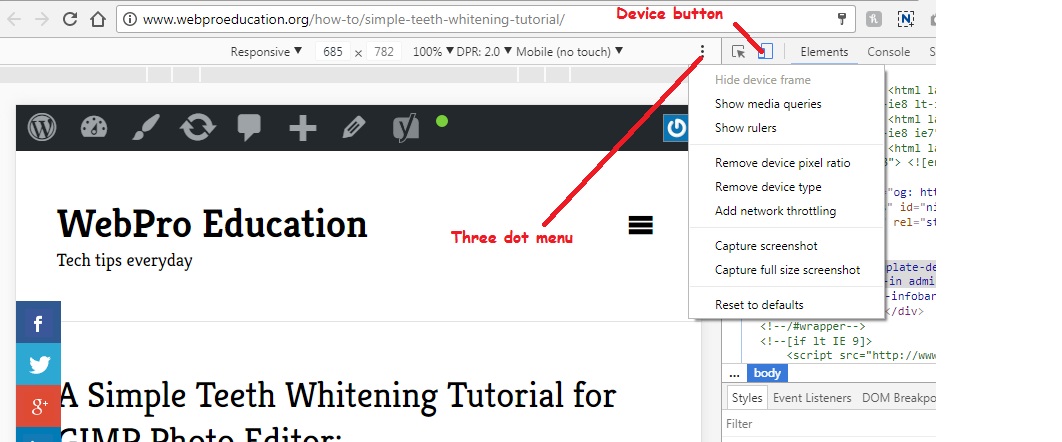The width and height of the screenshot is (1062, 442).
Task: Select the Event Listeners tab
Action: (x=812, y=398)
